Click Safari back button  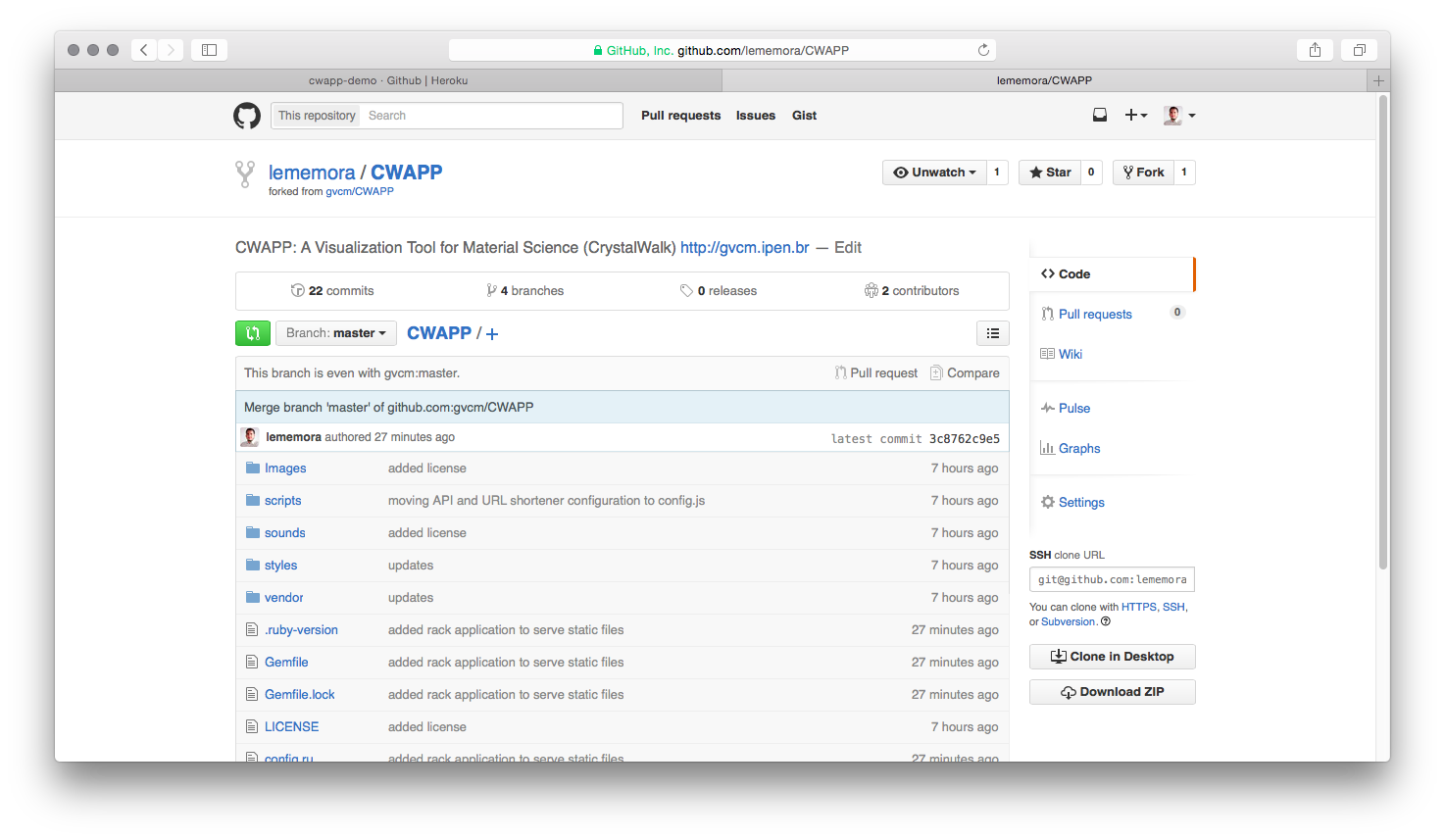[x=144, y=50]
